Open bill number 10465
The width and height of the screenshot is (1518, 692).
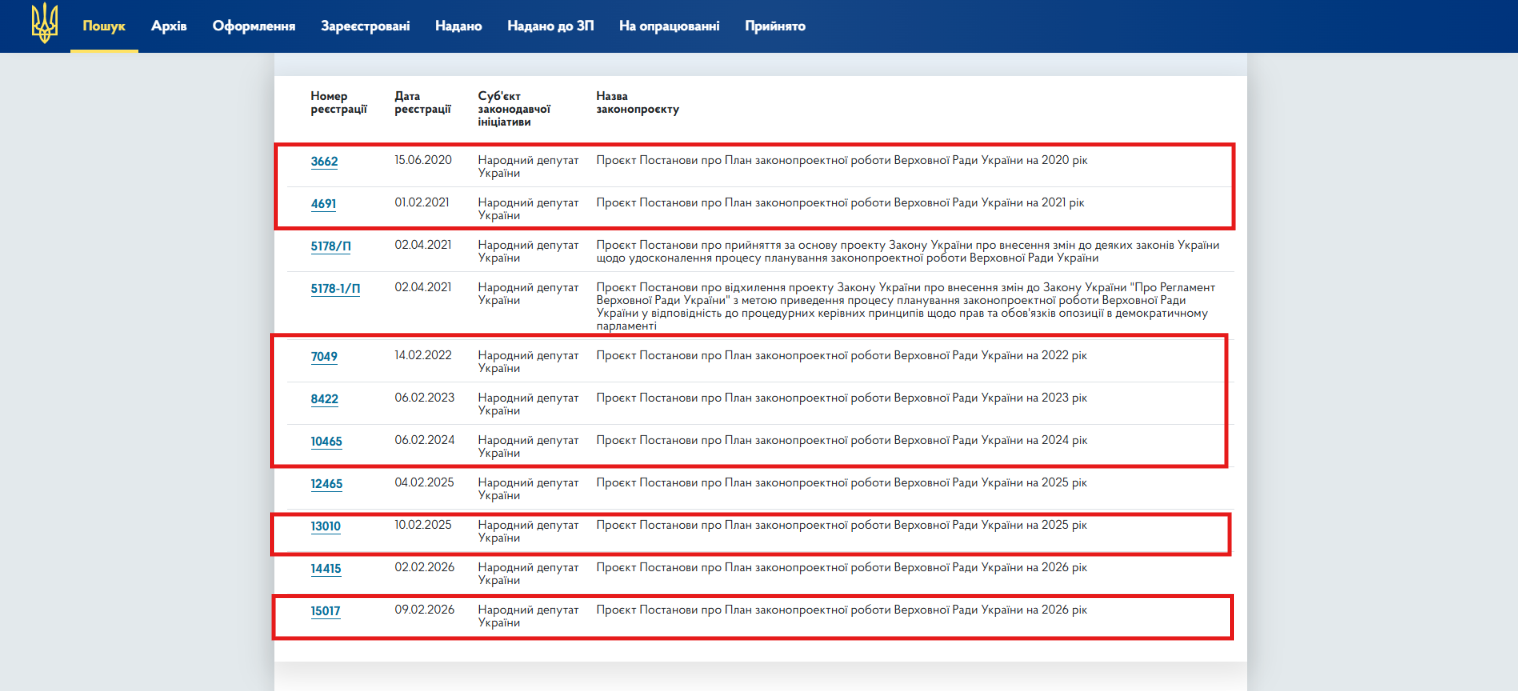point(326,442)
